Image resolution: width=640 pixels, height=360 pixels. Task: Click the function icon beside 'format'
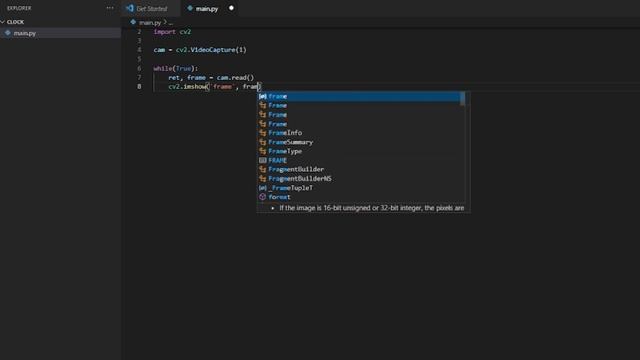pos(262,197)
